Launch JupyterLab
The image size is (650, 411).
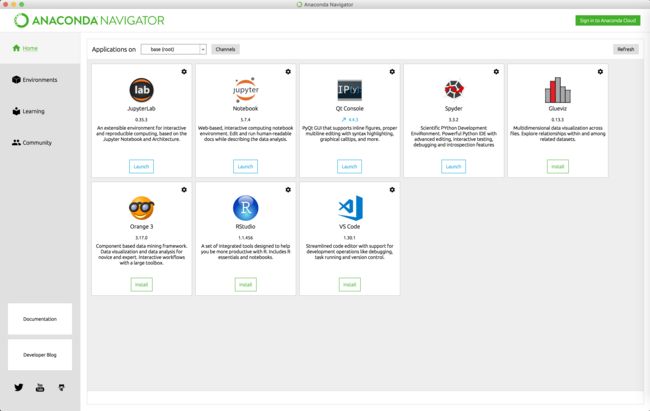[141, 166]
